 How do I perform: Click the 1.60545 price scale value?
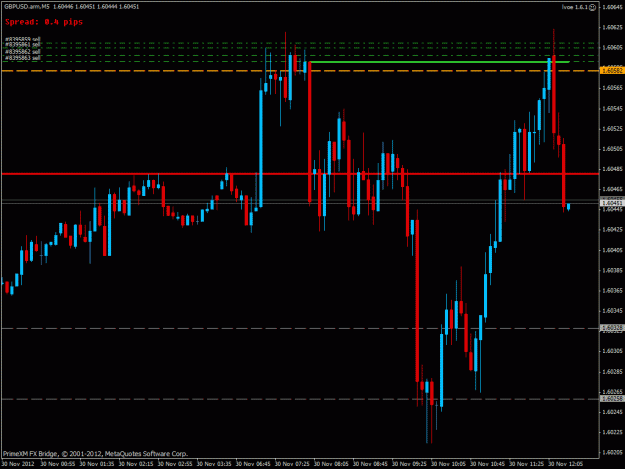[x=612, y=108]
